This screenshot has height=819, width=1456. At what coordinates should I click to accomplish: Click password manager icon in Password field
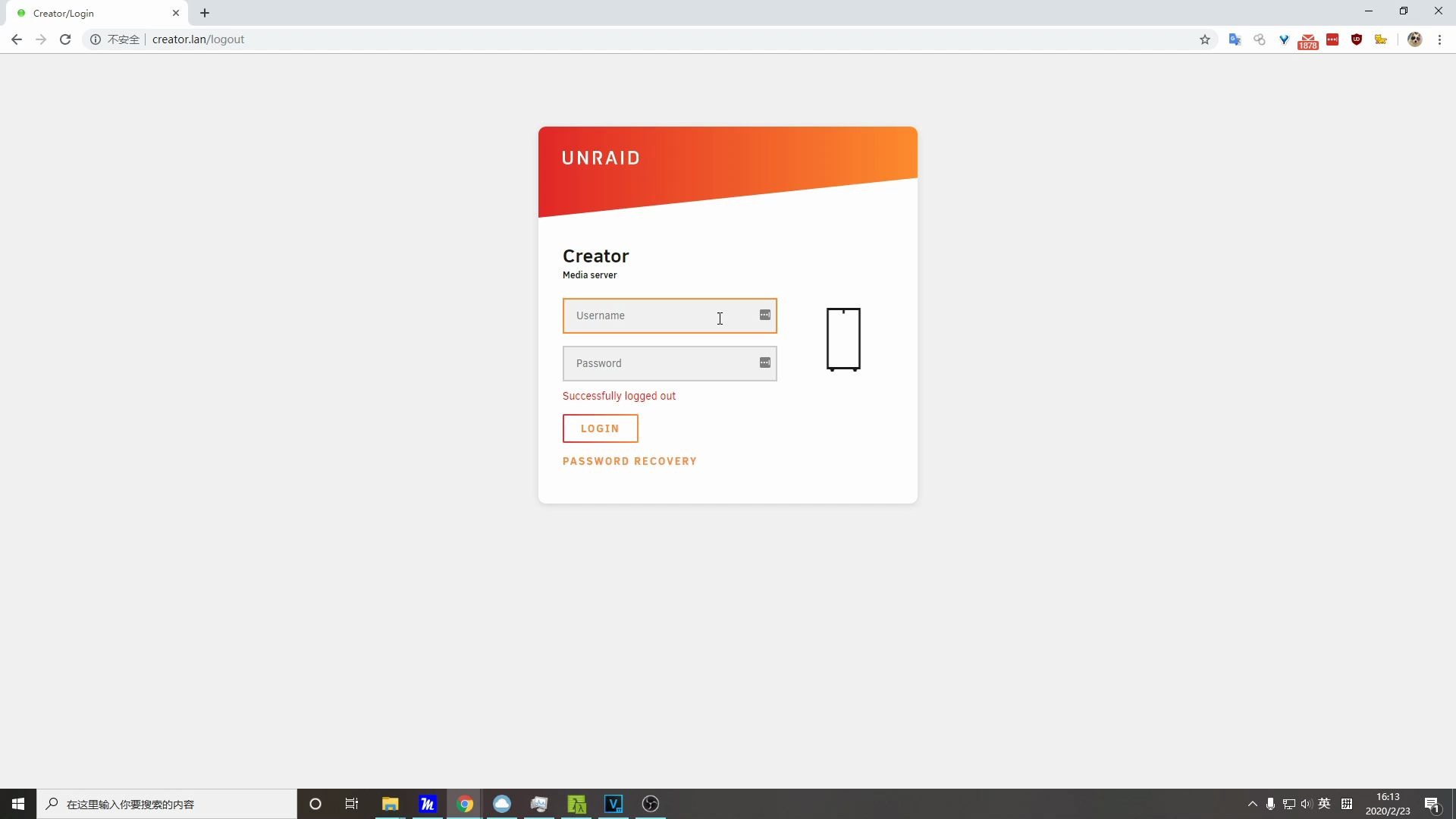click(765, 362)
